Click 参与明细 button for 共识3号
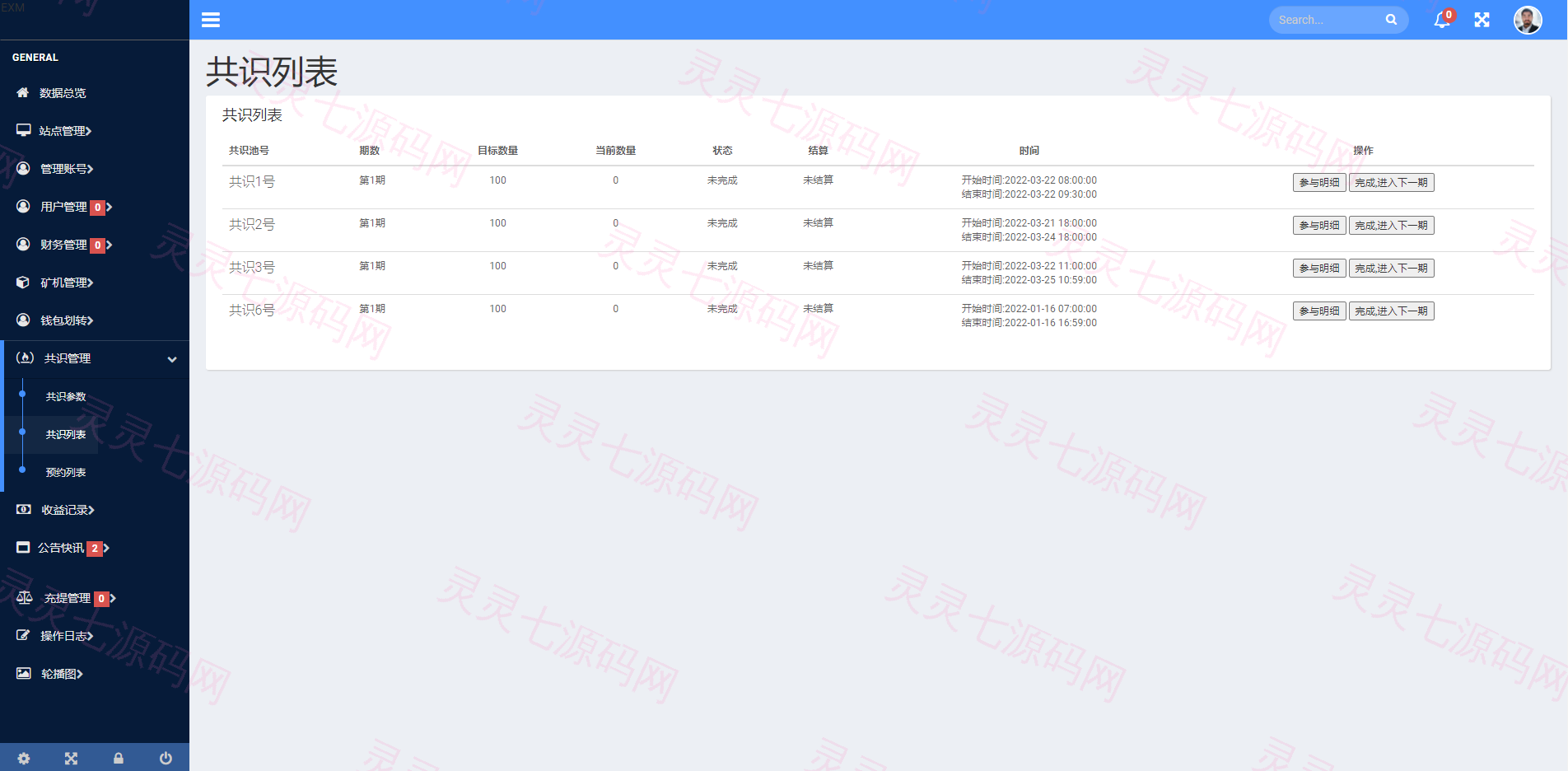The width and height of the screenshot is (1568, 771). [x=1319, y=268]
